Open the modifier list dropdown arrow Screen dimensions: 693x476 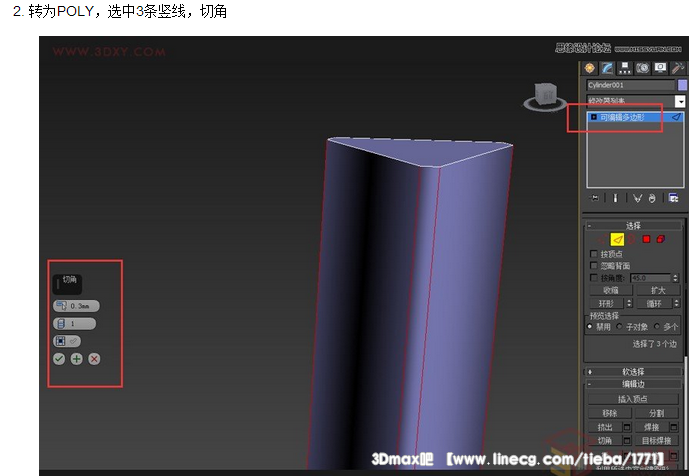tap(680, 102)
